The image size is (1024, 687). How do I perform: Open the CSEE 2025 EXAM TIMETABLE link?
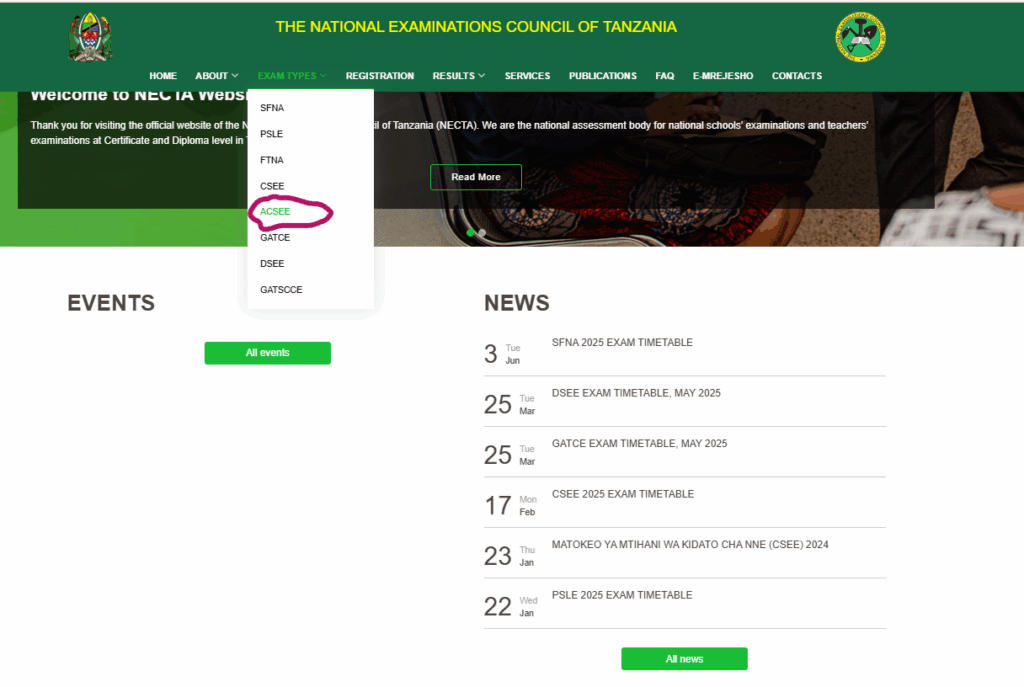click(x=622, y=494)
